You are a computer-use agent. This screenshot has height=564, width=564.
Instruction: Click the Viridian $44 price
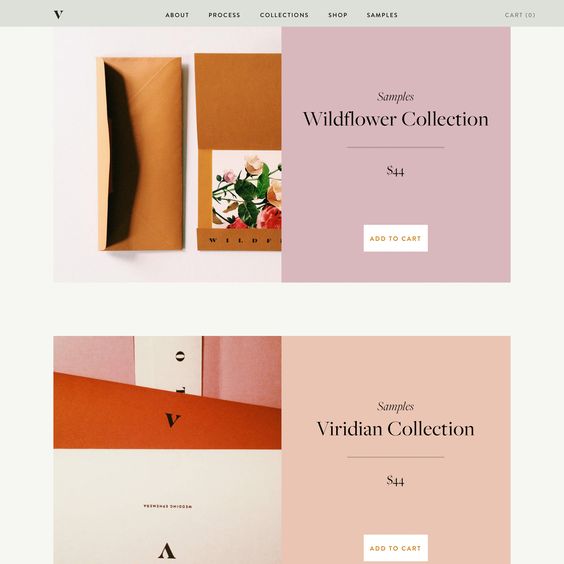(x=395, y=480)
